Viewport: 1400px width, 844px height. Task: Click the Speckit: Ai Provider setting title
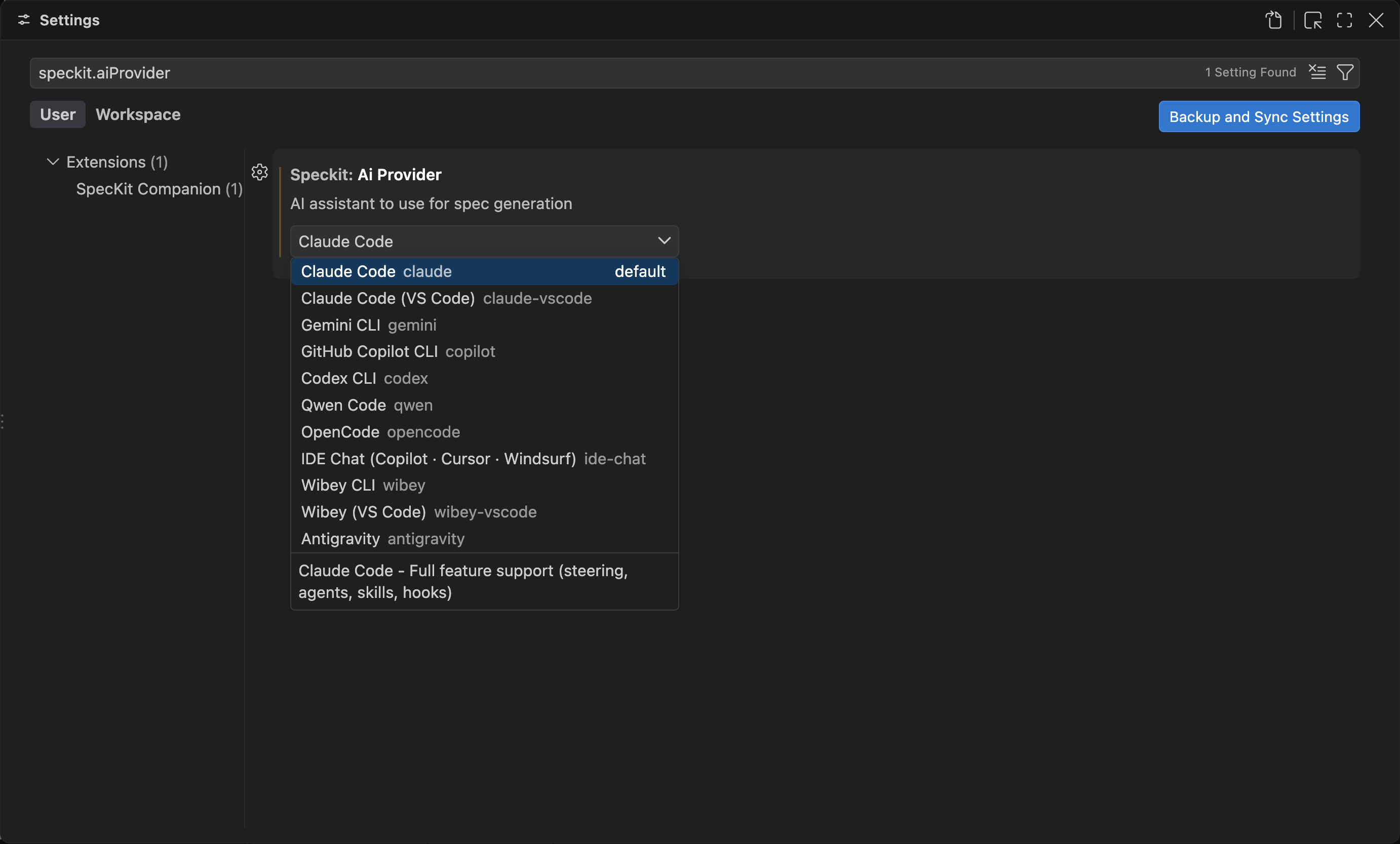(x=365, y=174)
